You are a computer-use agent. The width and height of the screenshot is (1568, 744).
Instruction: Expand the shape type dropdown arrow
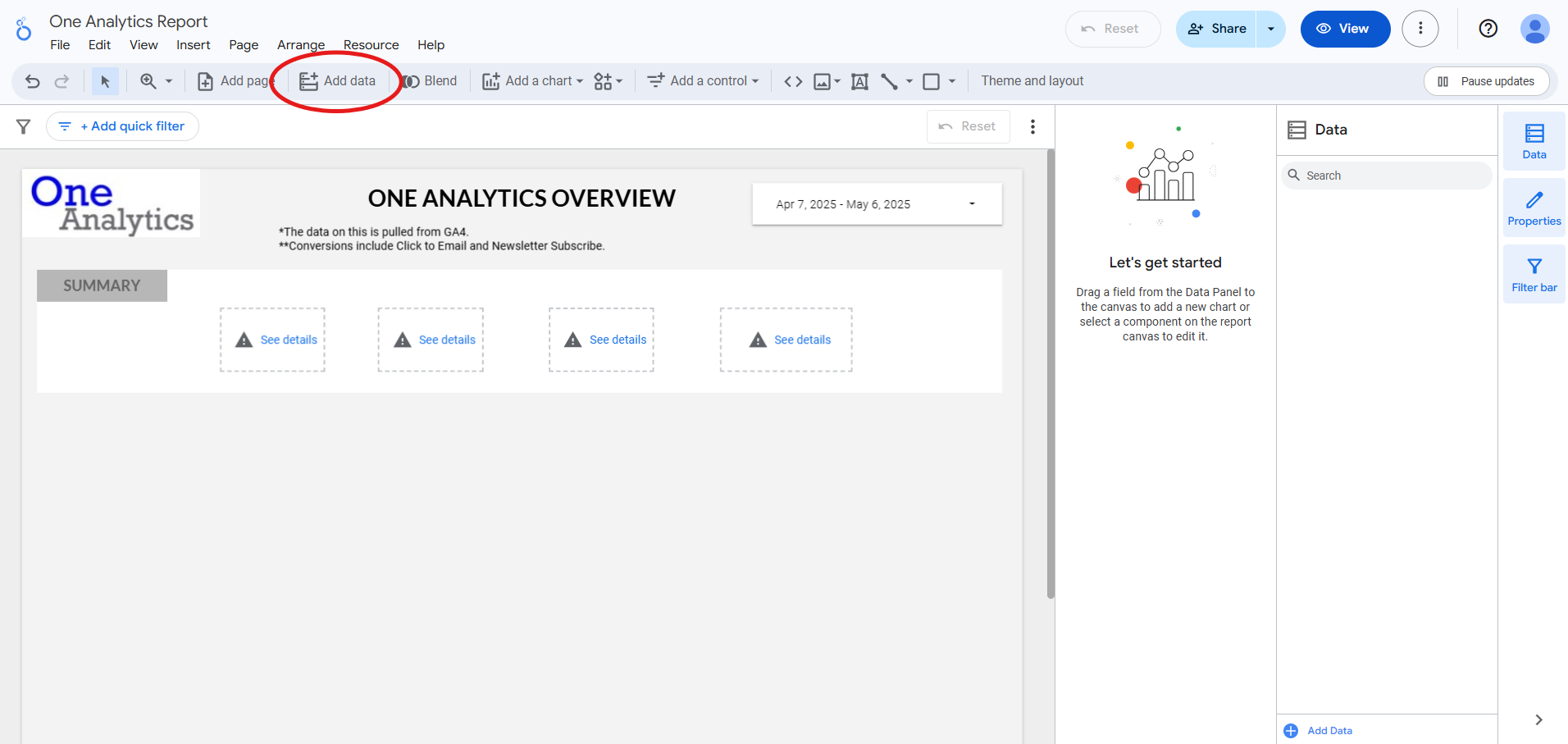[952, 81]
